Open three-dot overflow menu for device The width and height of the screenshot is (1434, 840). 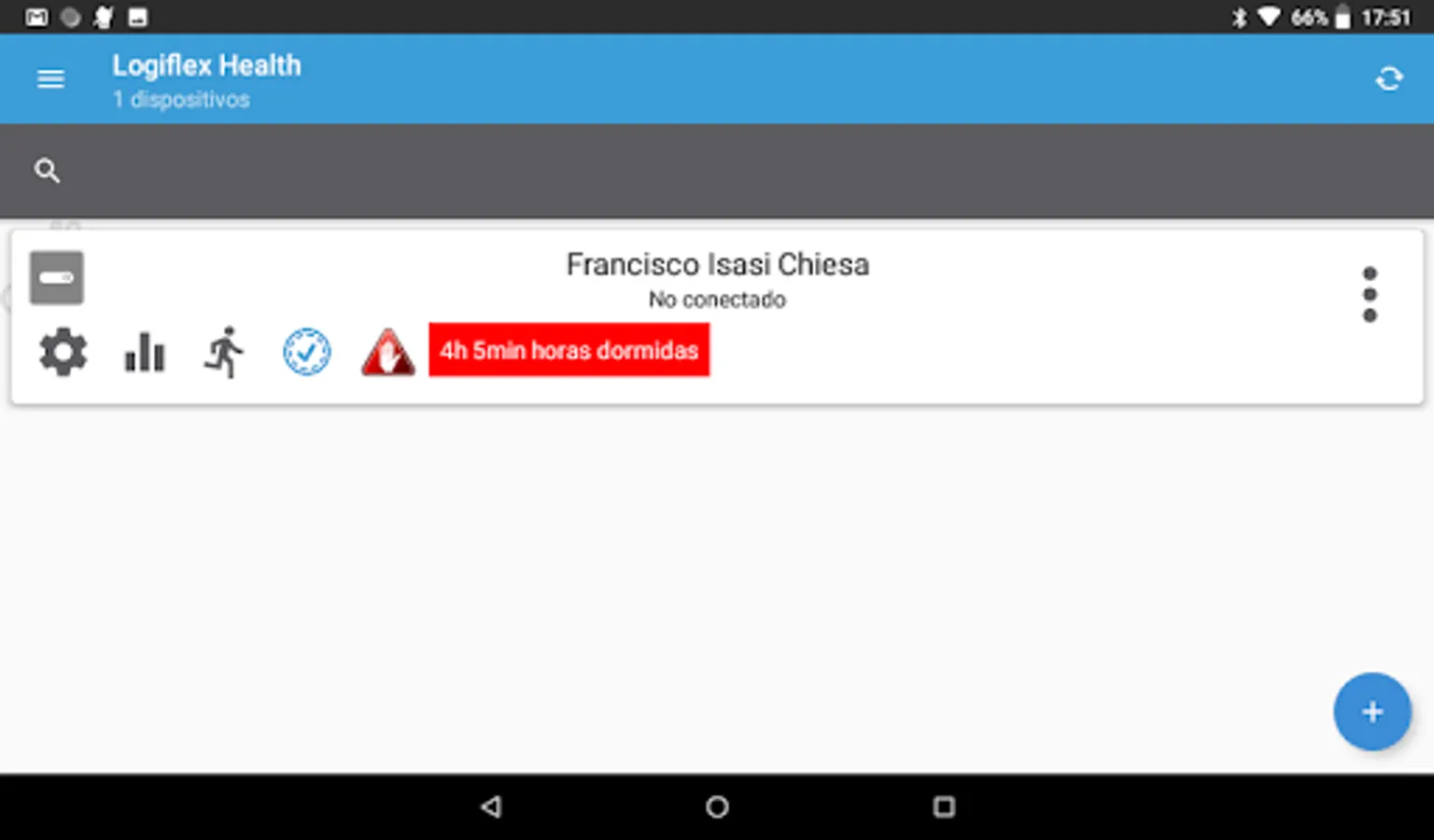click(x=1370, y=295)
